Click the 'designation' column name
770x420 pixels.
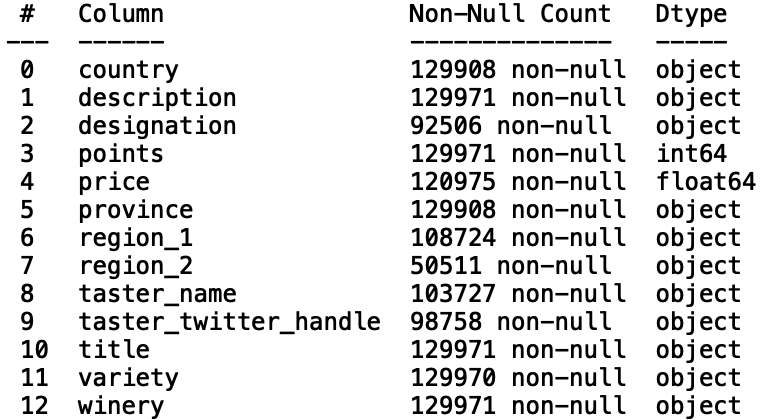(x=157, y=127)
